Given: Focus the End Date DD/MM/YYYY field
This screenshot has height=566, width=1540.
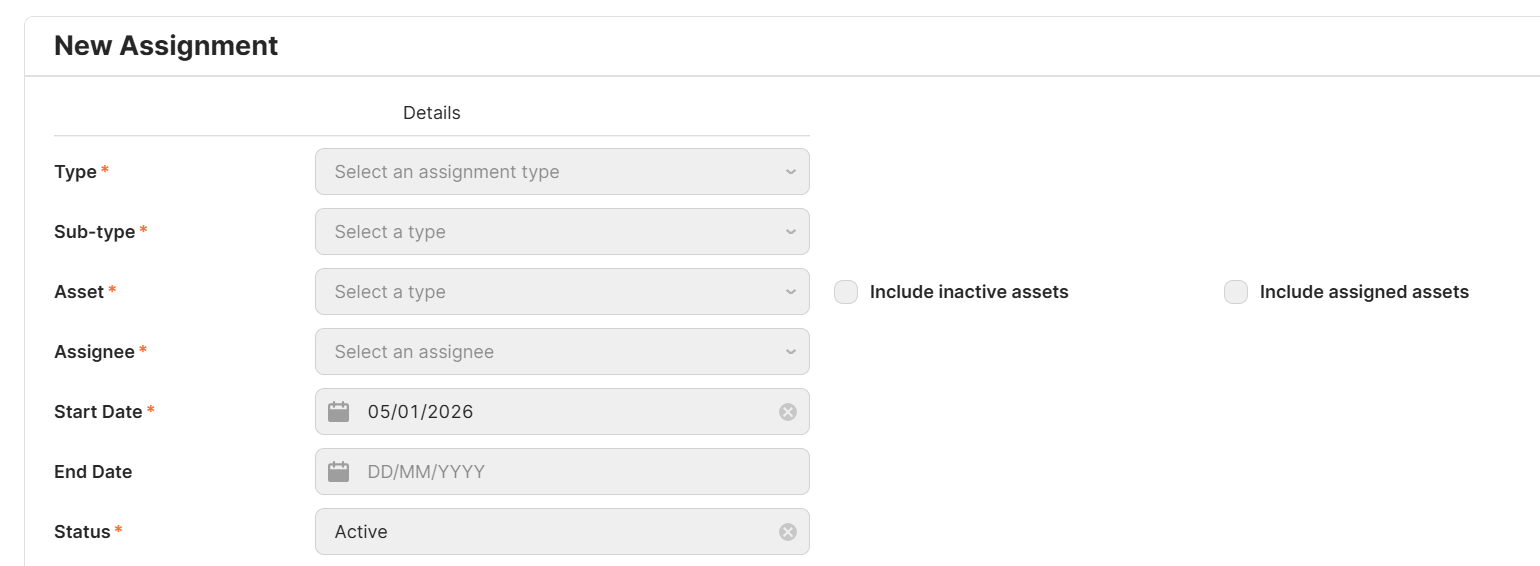Looking at the screenshot, I should coord(426,472).
